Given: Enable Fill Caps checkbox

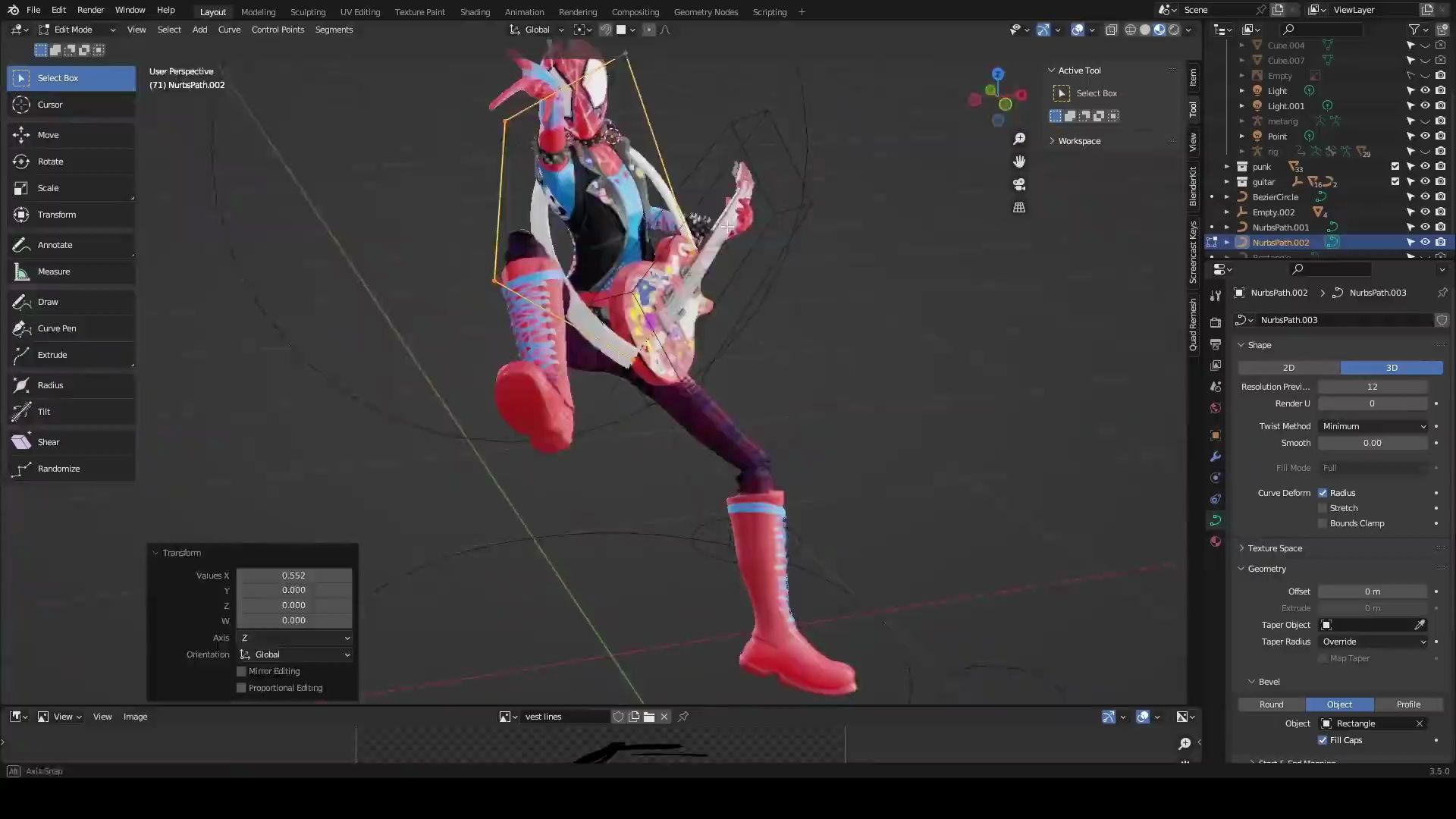Looking at the screenshot, I should click(x=1323, y=740).
